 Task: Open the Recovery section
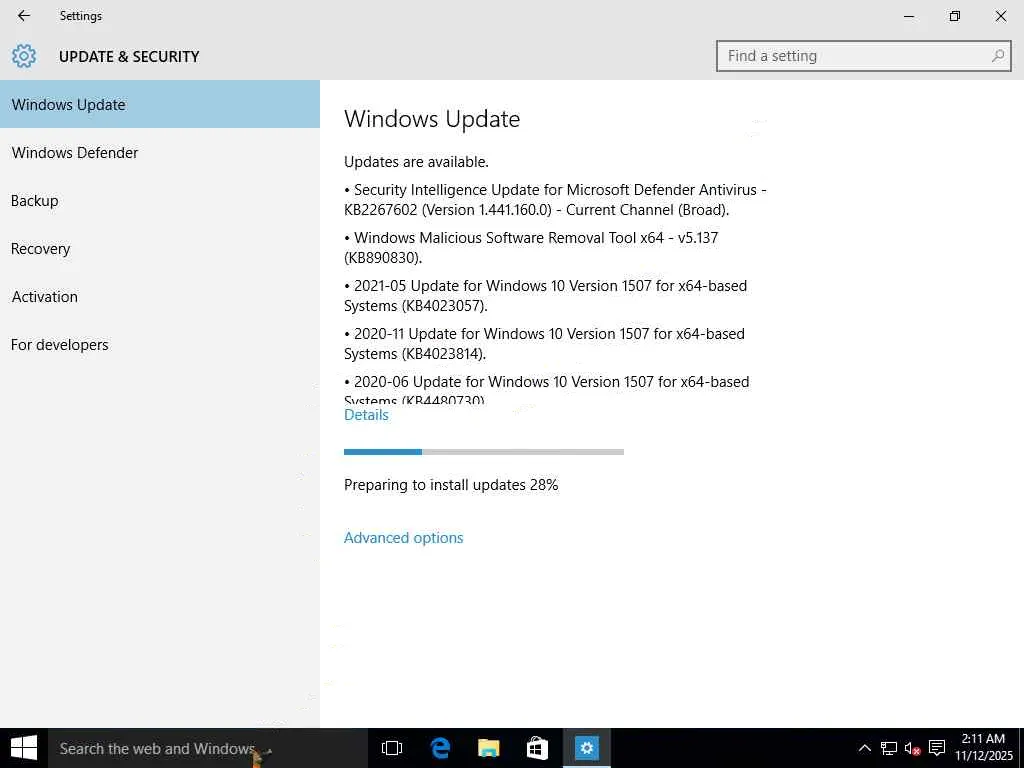coord(160,249)
